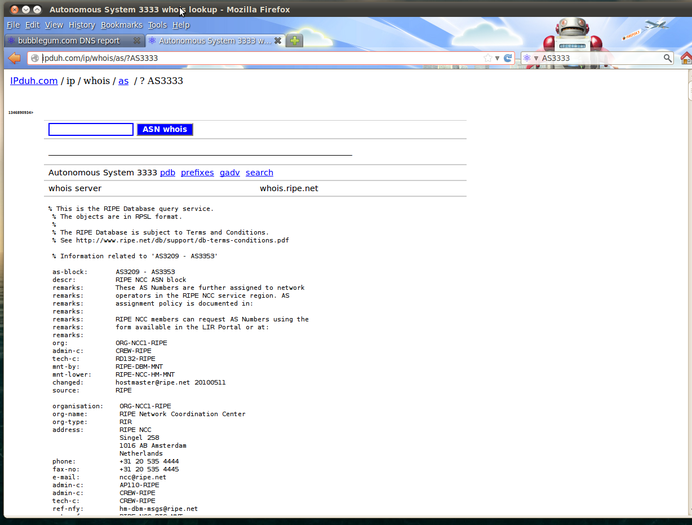Open the Tools menu

pyautogui.click(x=157, y=25)
